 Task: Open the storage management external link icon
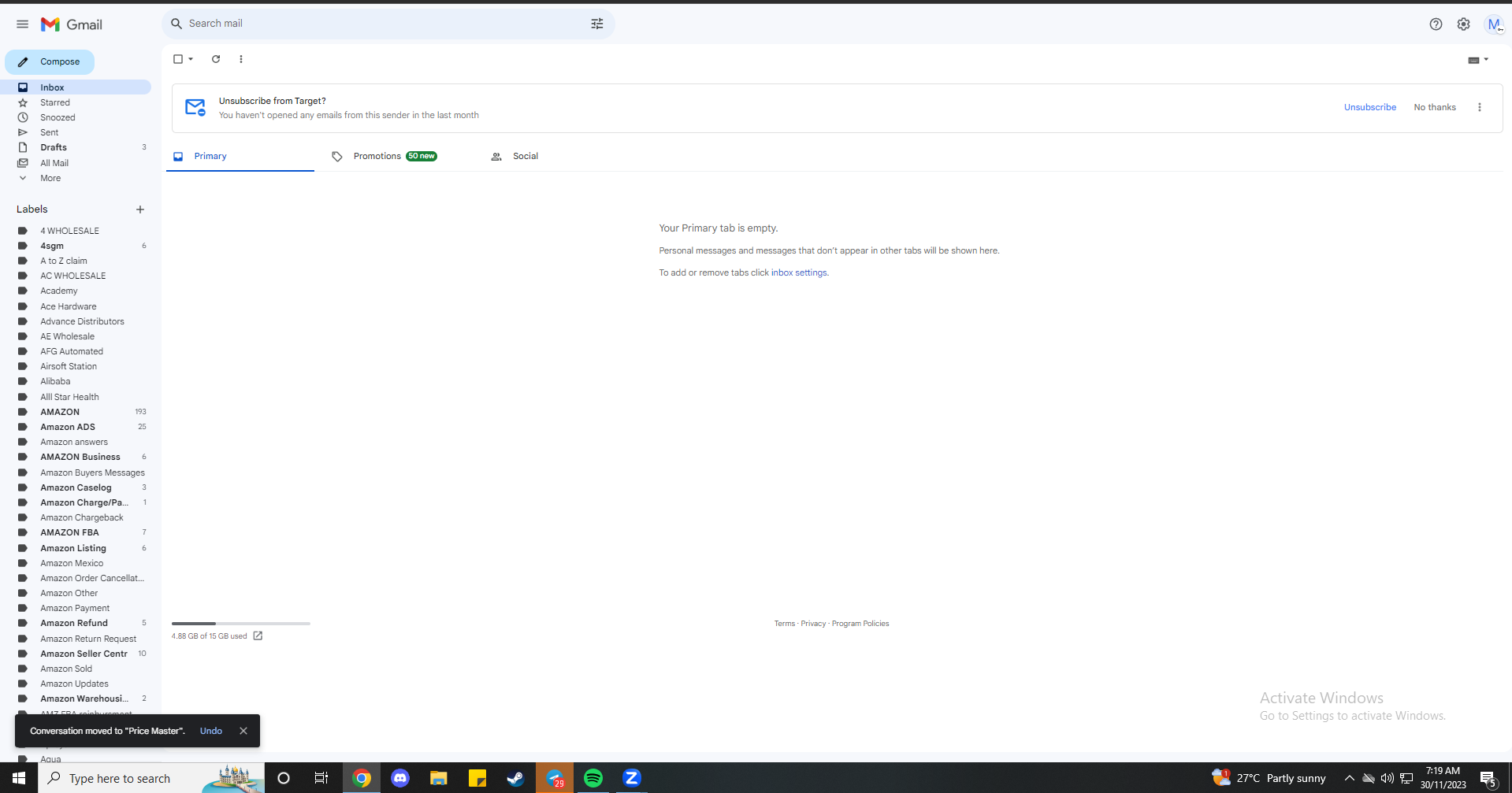(x=258, y=636)
